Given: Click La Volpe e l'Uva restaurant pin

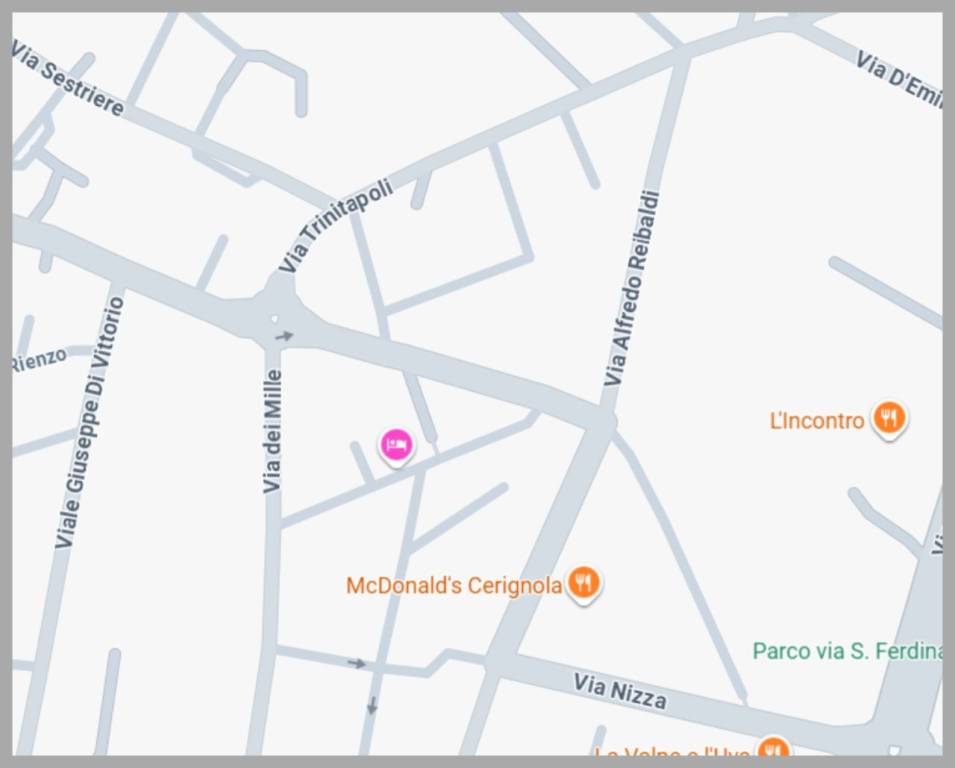Looking at the screenshot, I should [774, 748].
